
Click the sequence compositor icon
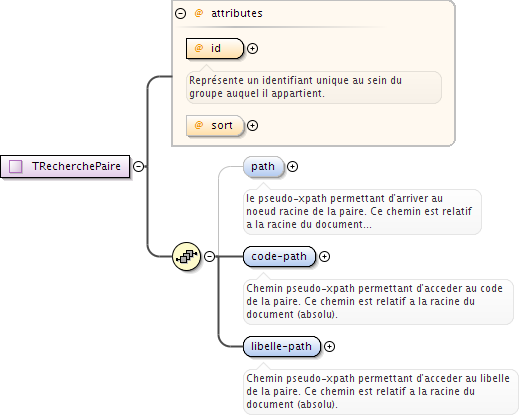point(187,257)
